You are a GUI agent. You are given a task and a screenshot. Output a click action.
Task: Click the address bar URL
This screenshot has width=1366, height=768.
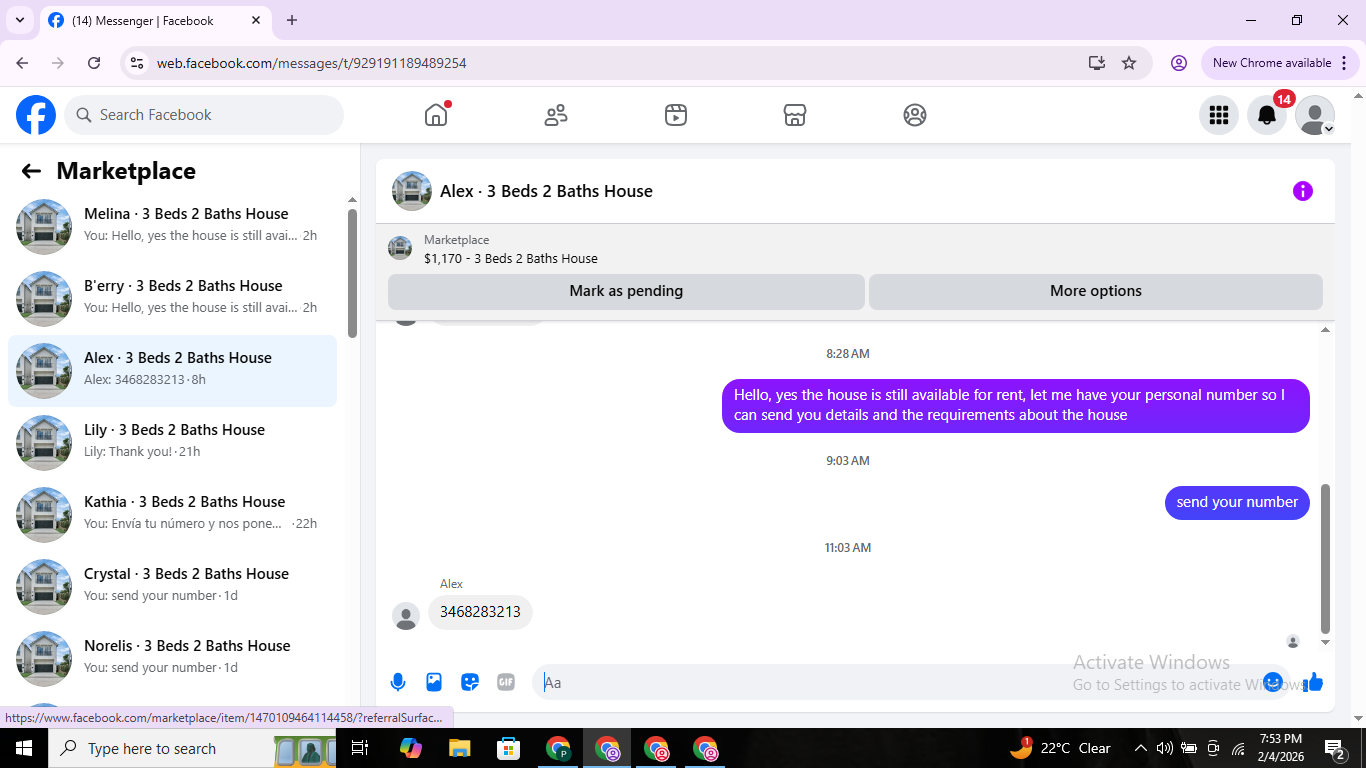point(311,63)
